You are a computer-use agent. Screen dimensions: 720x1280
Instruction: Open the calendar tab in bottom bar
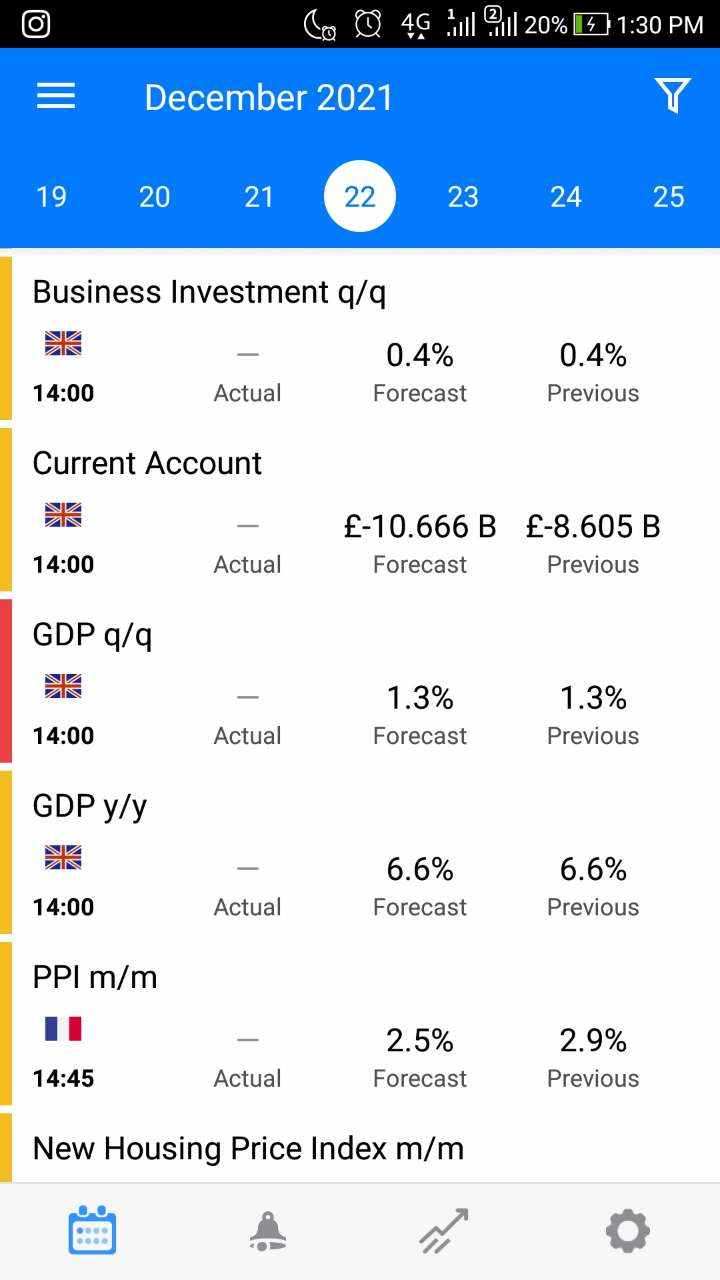92,1230
